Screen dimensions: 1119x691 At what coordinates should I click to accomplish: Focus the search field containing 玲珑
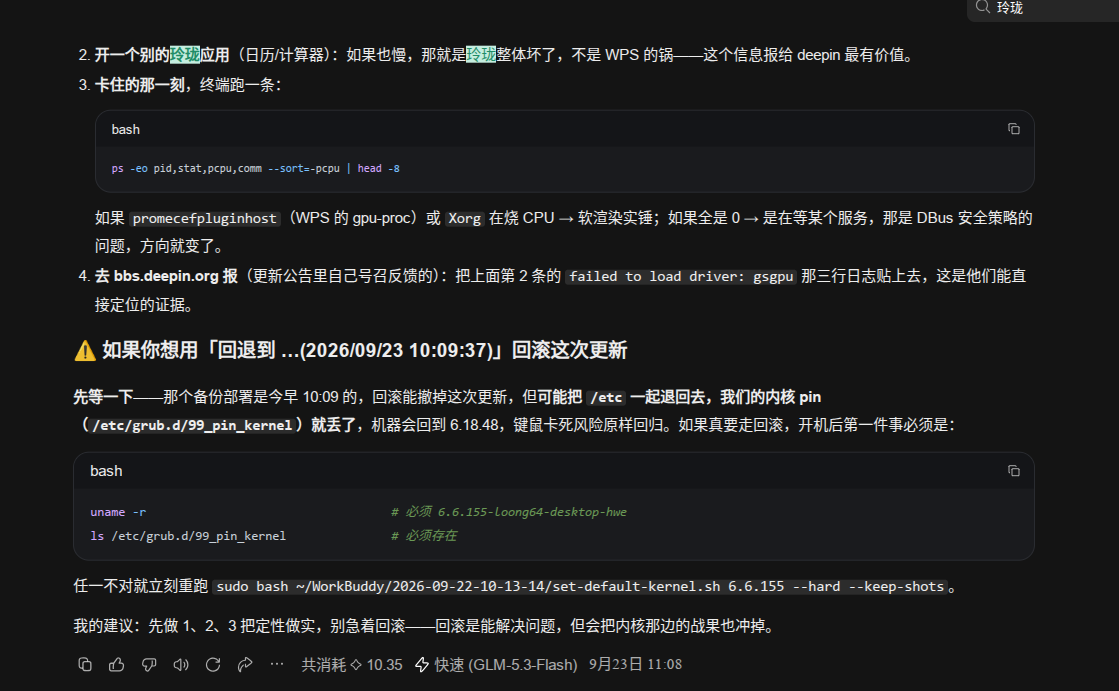click(1043, 9)
